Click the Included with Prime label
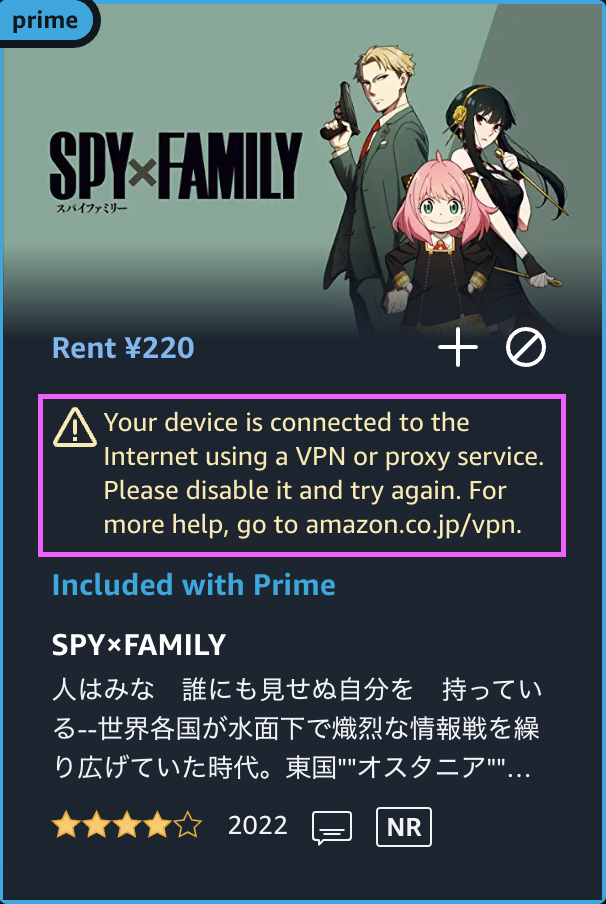 pyautogui.click(x=194, y=585)
